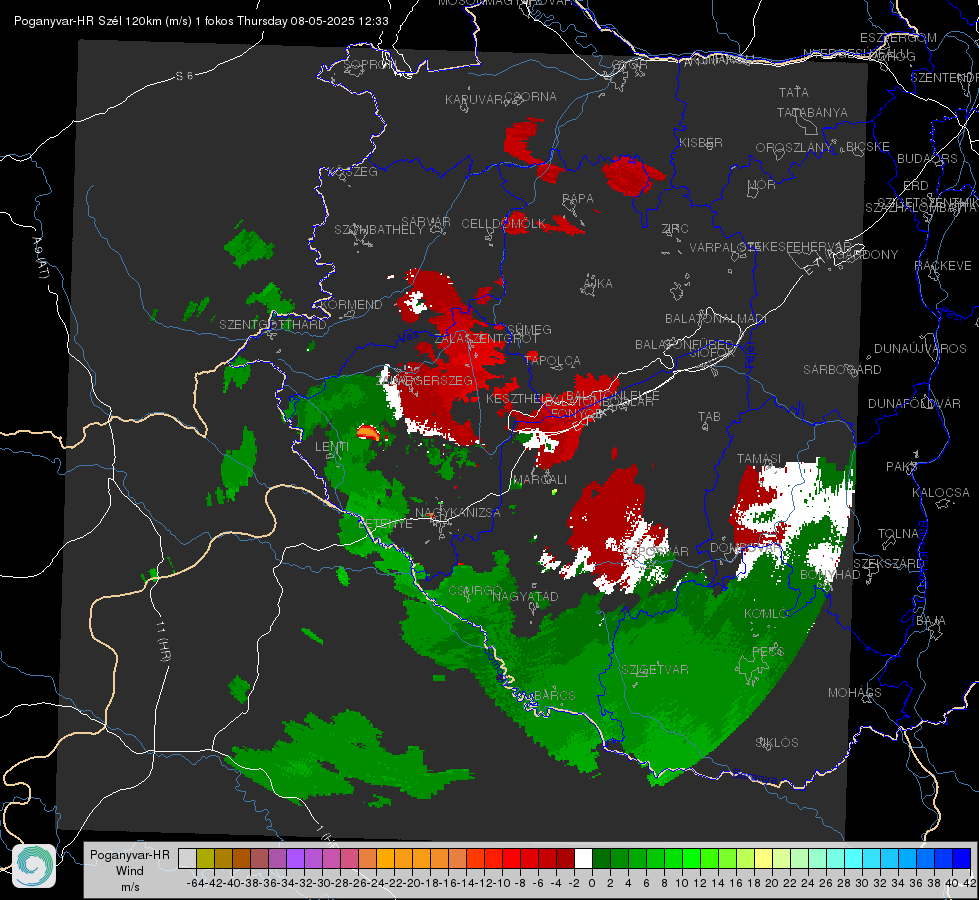The width and height of the screenshot is (979, 900).
Task: Click the TATABANYA city label
Action: 812,112
